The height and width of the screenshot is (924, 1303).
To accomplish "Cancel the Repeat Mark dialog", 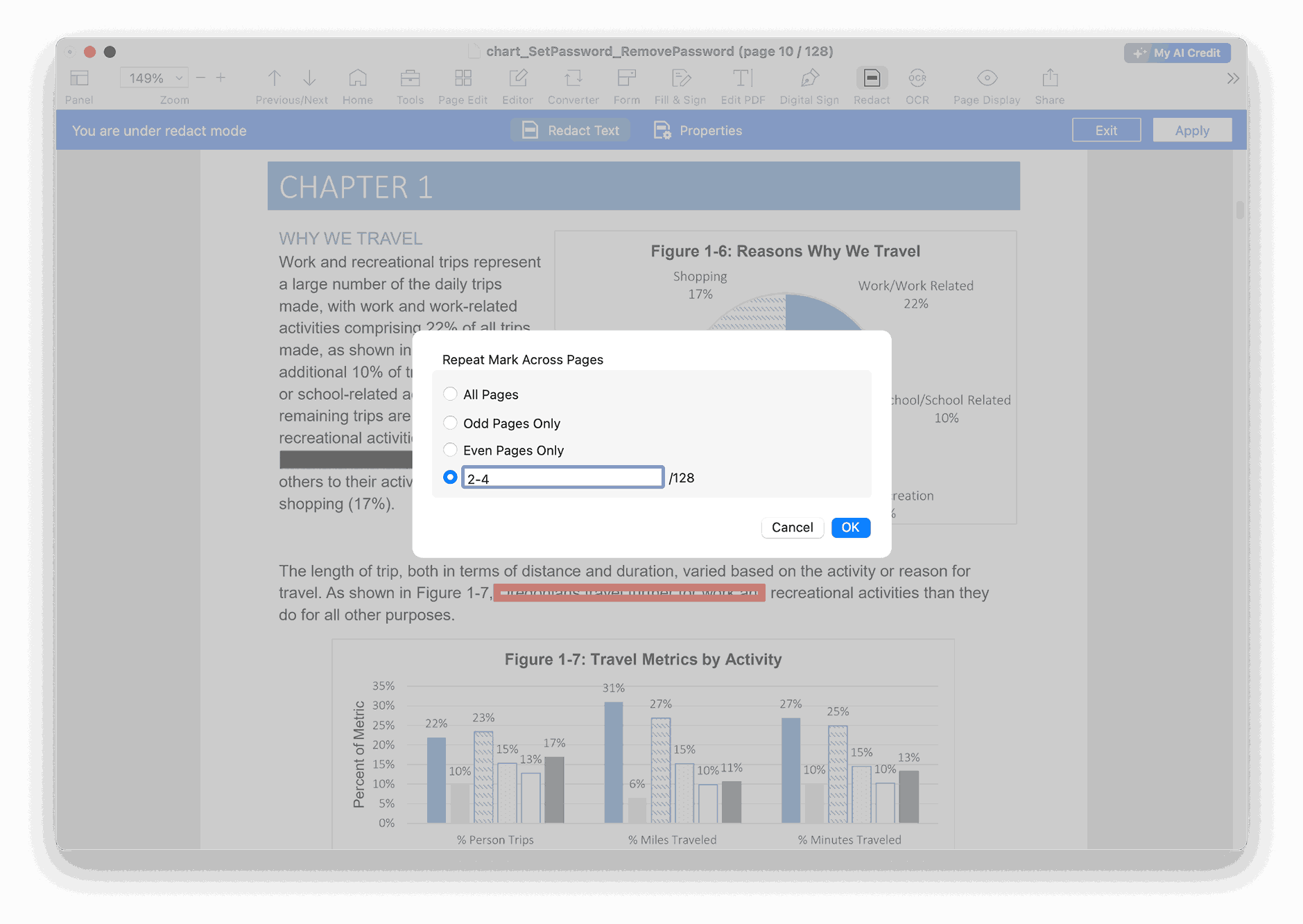I will [792, 528].
